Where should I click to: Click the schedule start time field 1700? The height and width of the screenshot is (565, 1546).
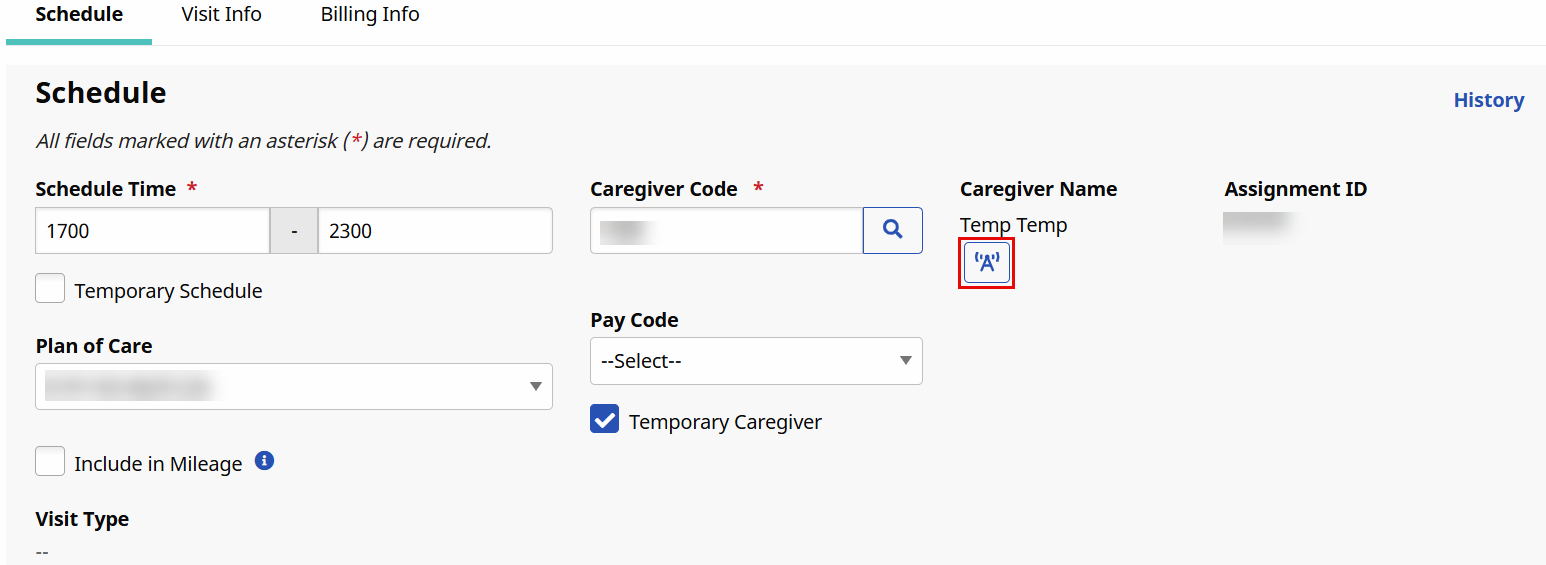(152, 231)
